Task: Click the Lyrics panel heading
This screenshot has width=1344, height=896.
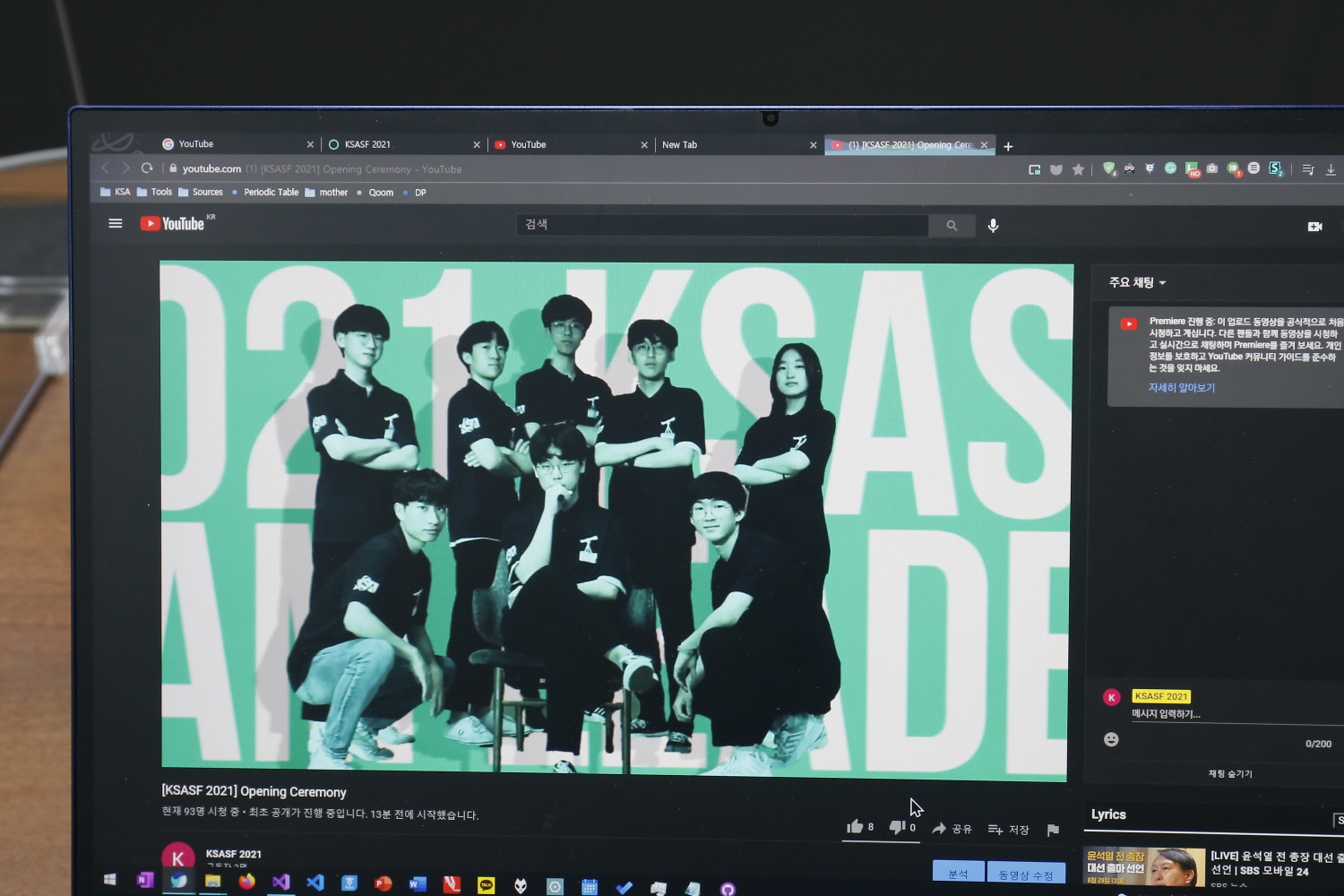Action: click(x=1108, y=814)
